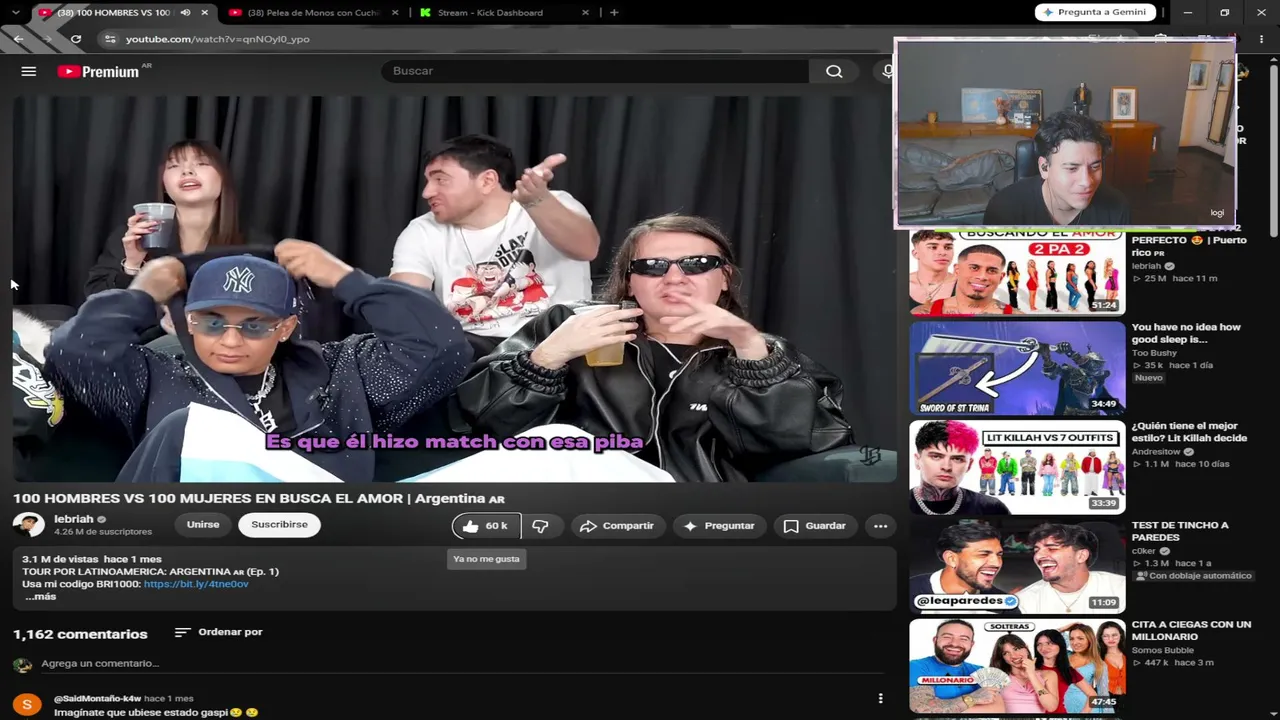Open the Ordenar por sort menu
1280x720 pixels.
(219, 632)
